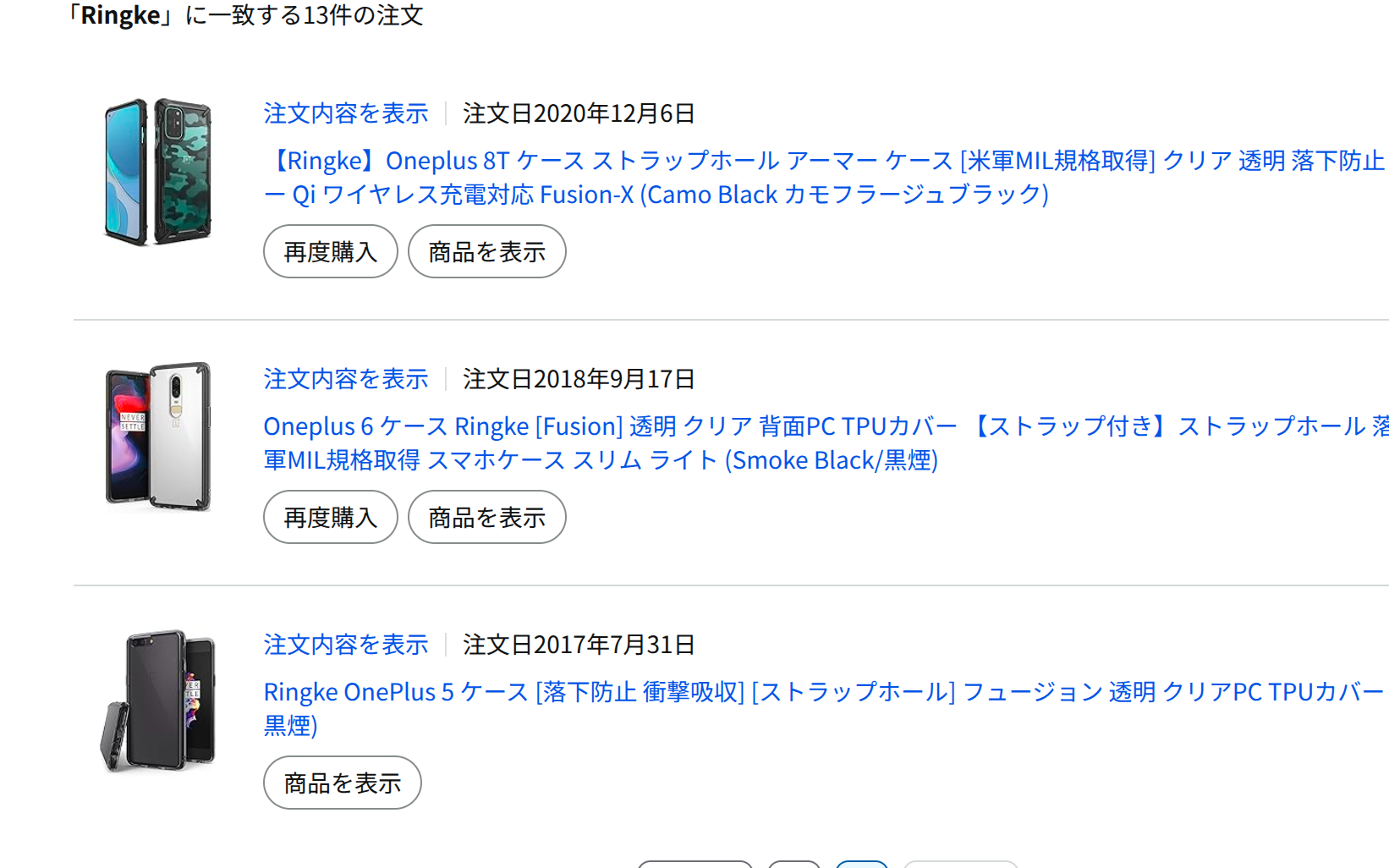Show order details for September 17, 2018 order

click(x=345, y=379)
